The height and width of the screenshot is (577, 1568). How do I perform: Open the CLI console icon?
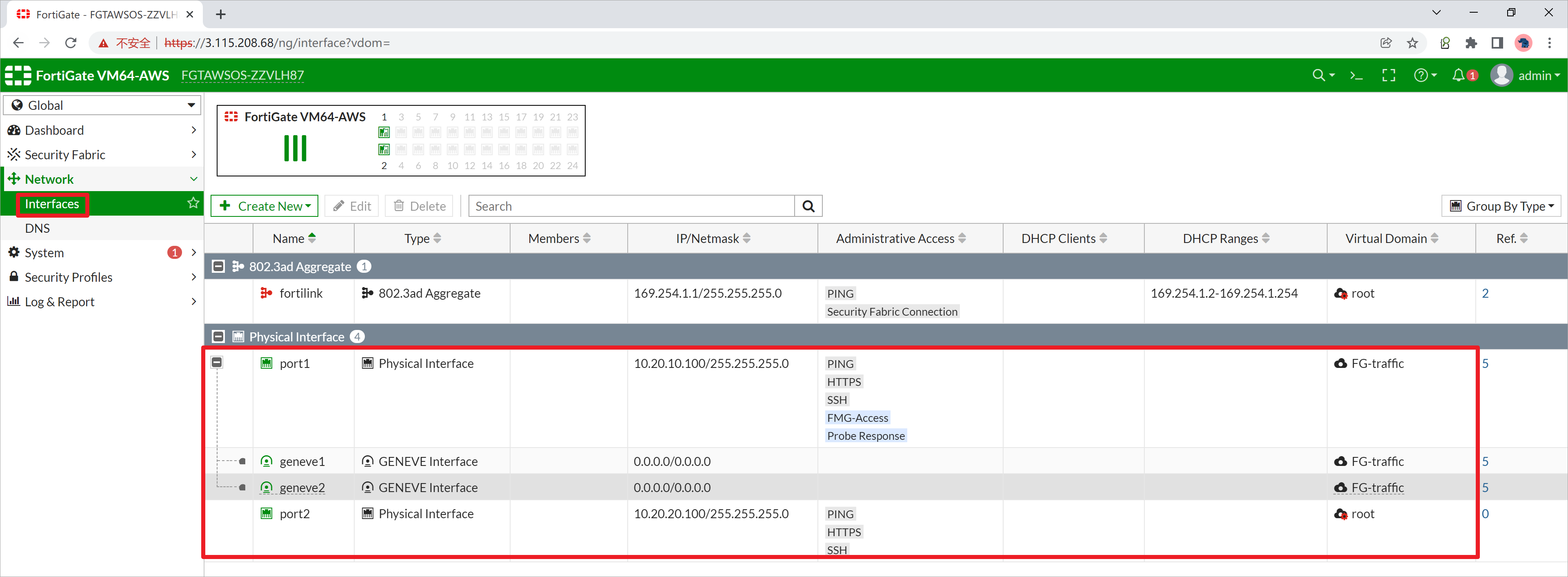tap(1355, 76)
